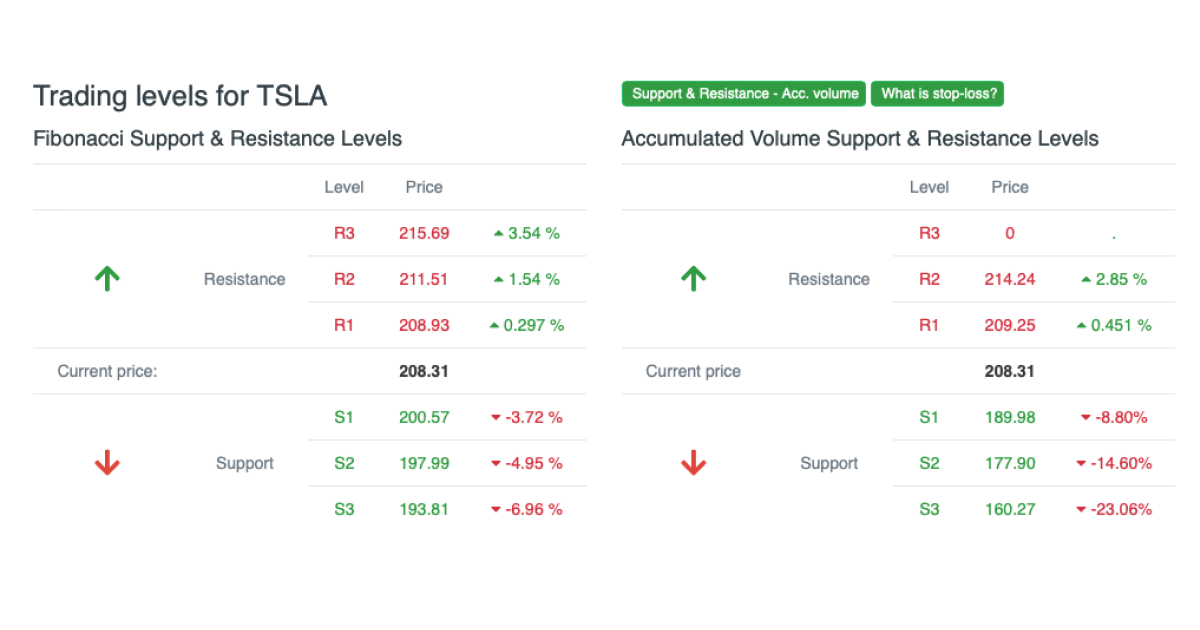Screen dimensions: 1200x630
Task: Click the R3 level in Fibonacci table
Action: point(344,233)
